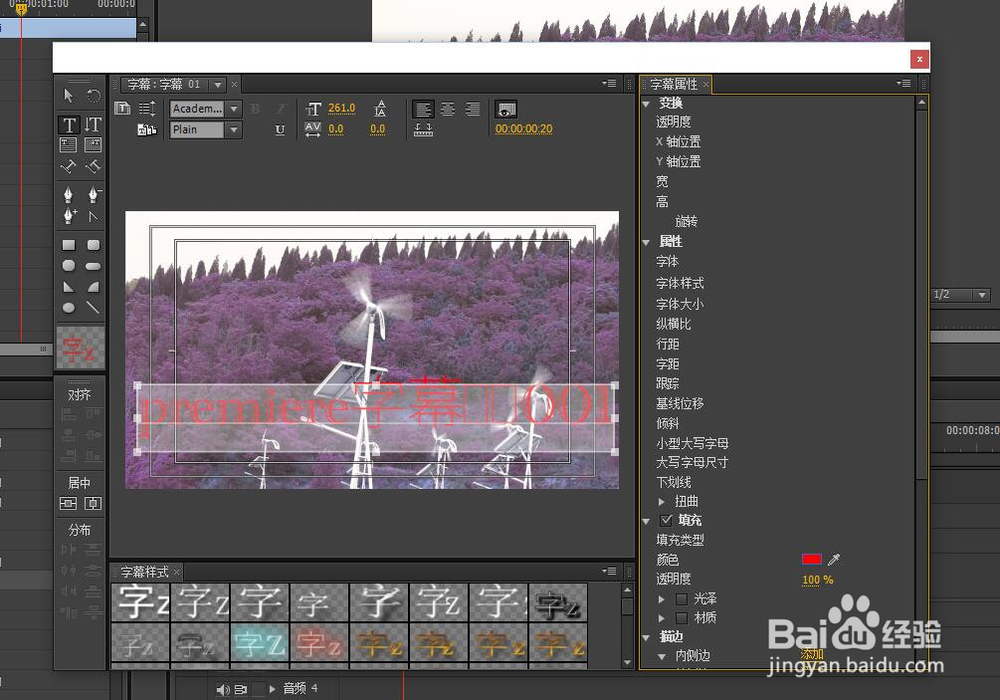Image resolution: width=1000 pixels, height=700 pixels.
Task: Open the red fill color swatch
Action: click(x=811, y=559)
